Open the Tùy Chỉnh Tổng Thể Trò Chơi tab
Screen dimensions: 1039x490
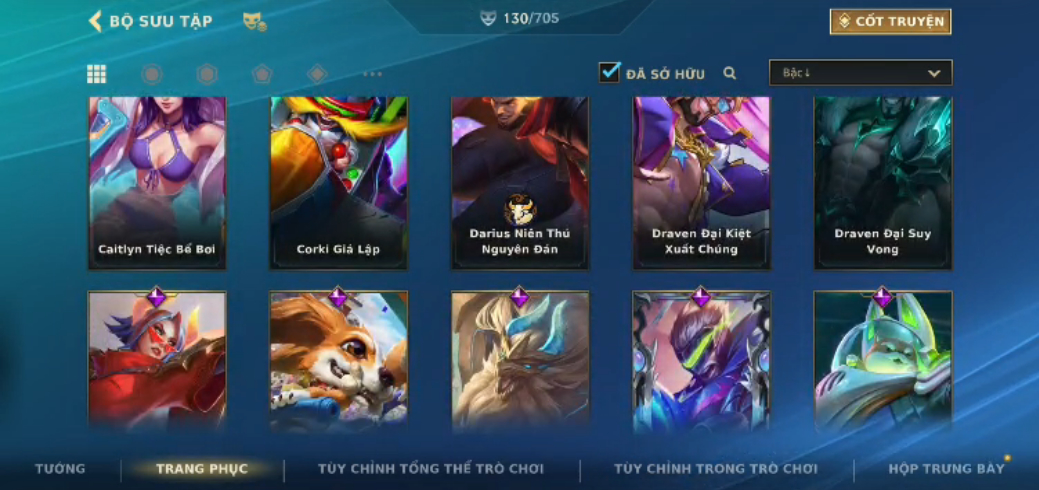tap(431, 469)
